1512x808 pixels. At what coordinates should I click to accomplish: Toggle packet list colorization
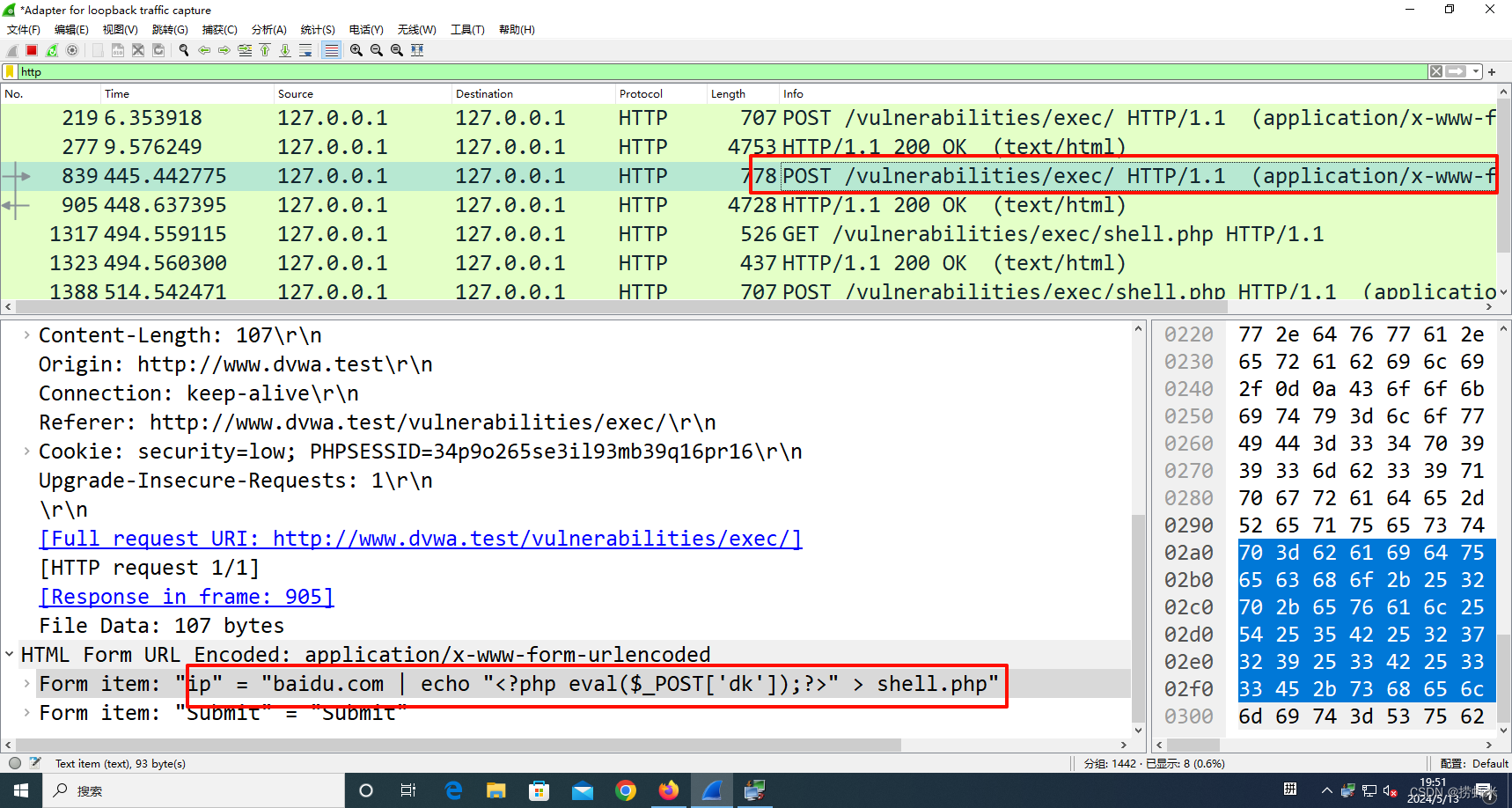[x=331, y=50]
